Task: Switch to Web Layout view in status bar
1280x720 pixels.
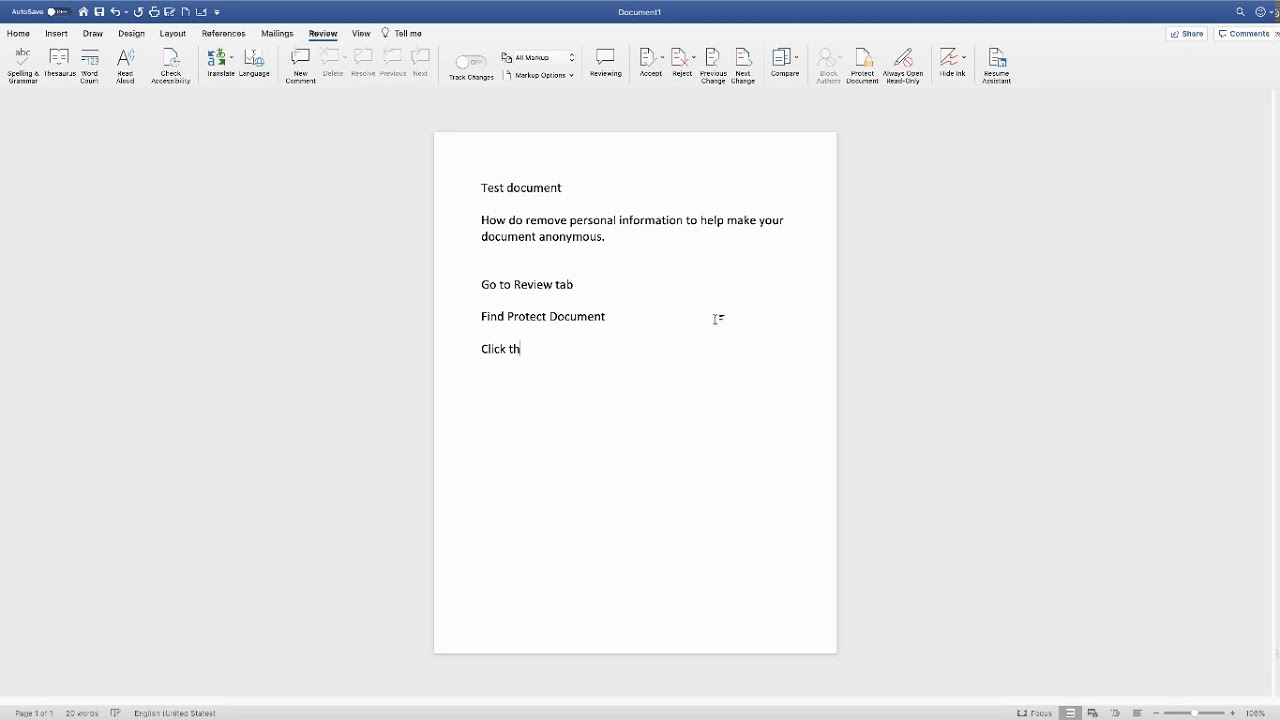Action: pyautogui.click(x=1093, y=713)
